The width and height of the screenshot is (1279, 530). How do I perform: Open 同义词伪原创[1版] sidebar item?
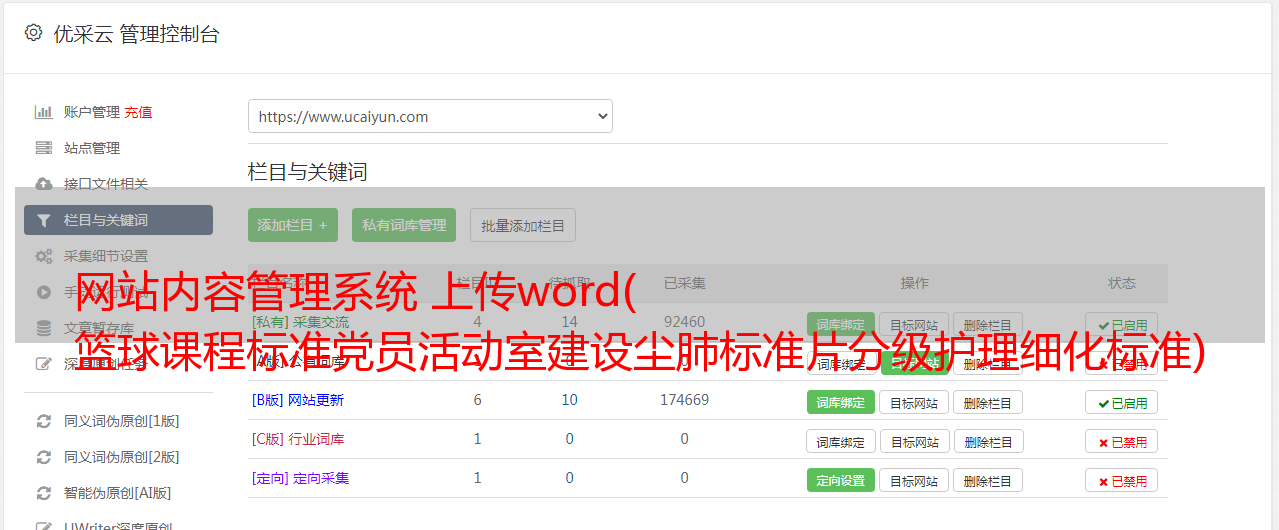point(122,421)
